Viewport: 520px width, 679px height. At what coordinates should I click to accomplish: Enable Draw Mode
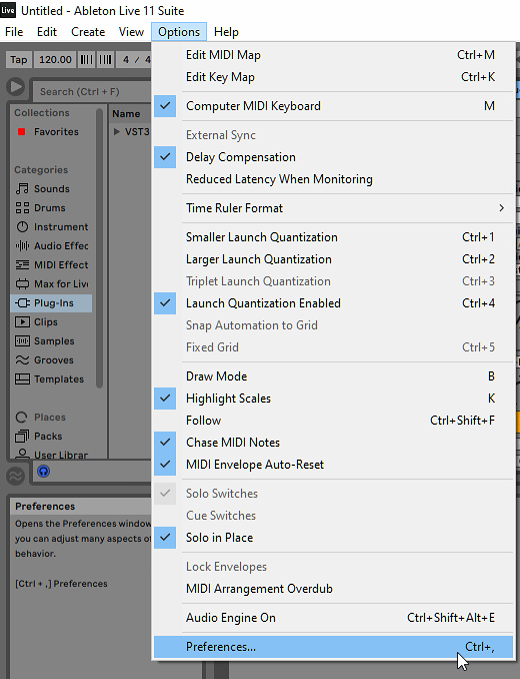tap(333, 377)
